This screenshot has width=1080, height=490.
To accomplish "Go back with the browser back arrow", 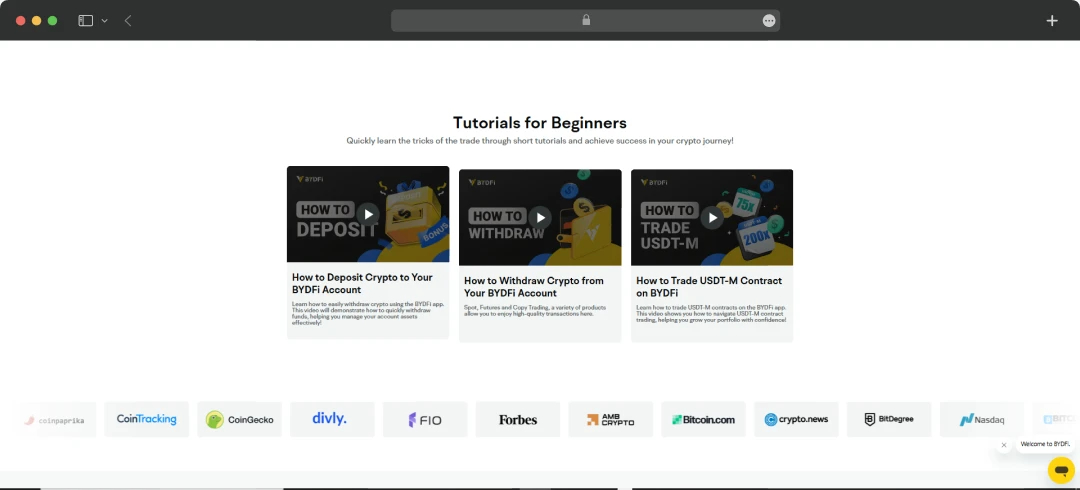I will pyautogui.click(x=128, y=21).
